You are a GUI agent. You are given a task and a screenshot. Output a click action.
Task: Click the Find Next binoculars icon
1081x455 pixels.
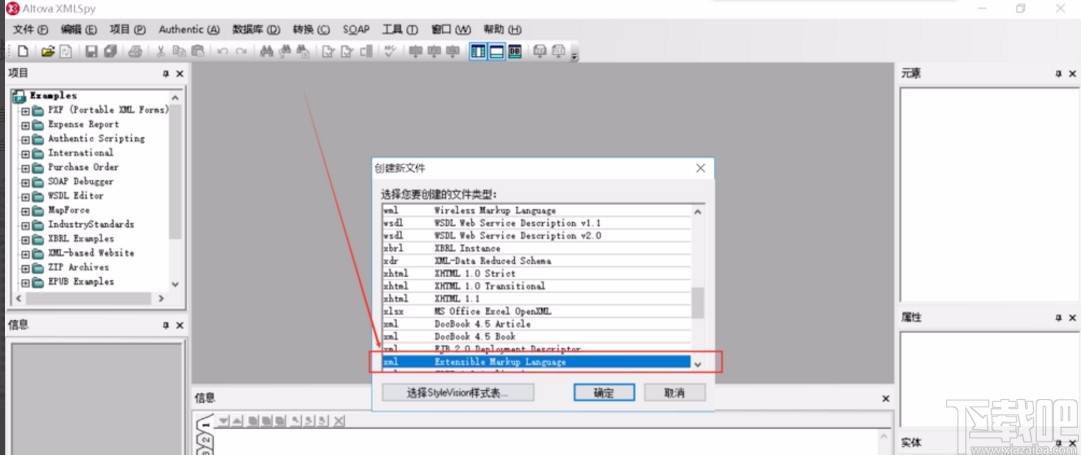click(285, 51)
